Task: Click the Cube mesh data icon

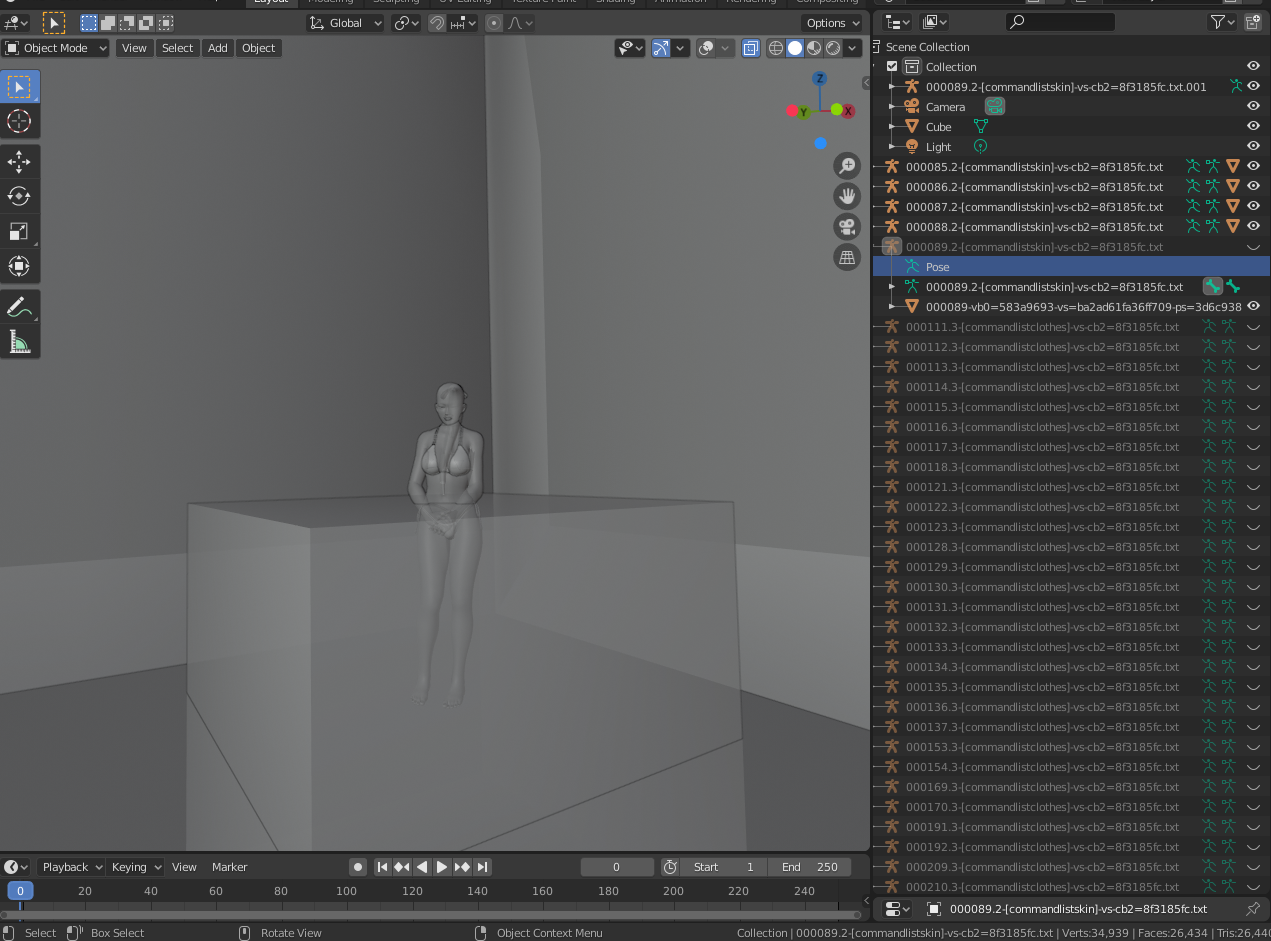Action: (x=980, y=127)
